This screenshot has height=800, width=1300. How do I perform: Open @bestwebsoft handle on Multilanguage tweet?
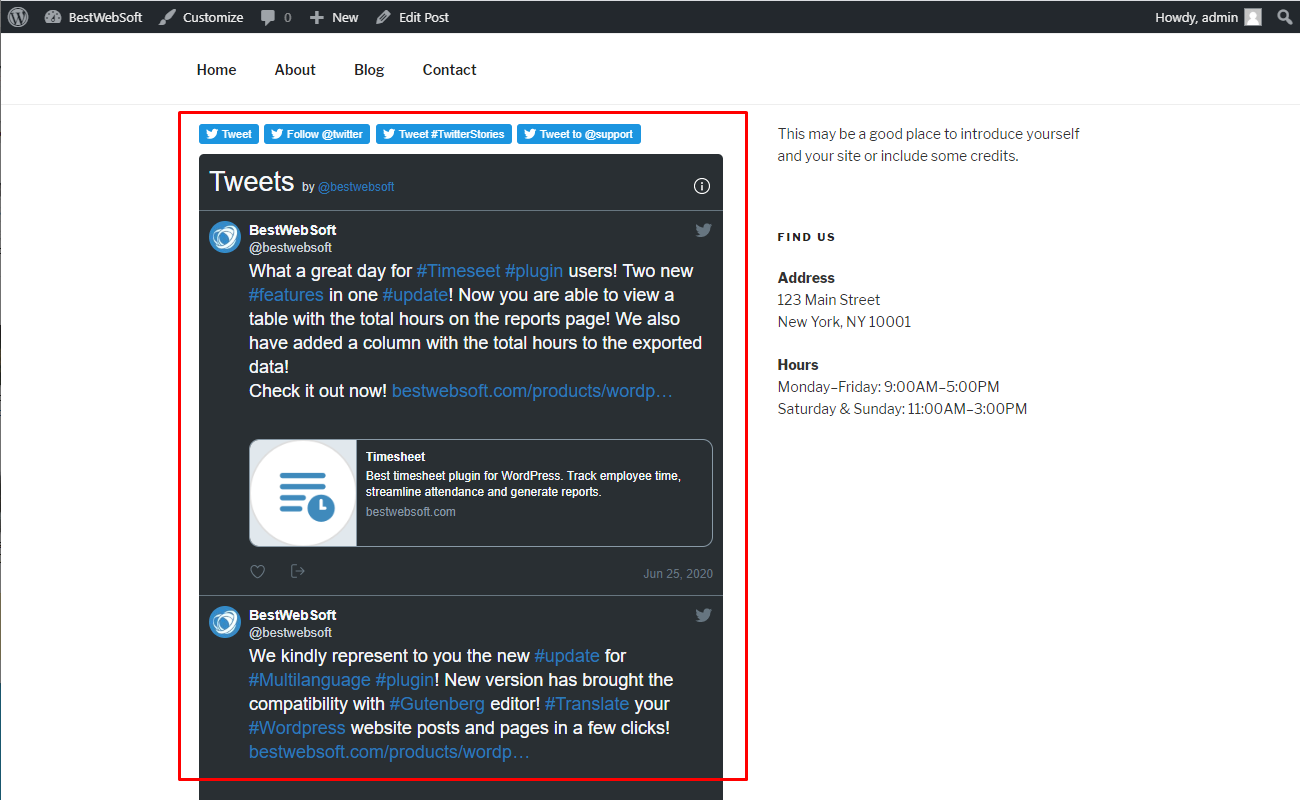[x=290, y=633]
